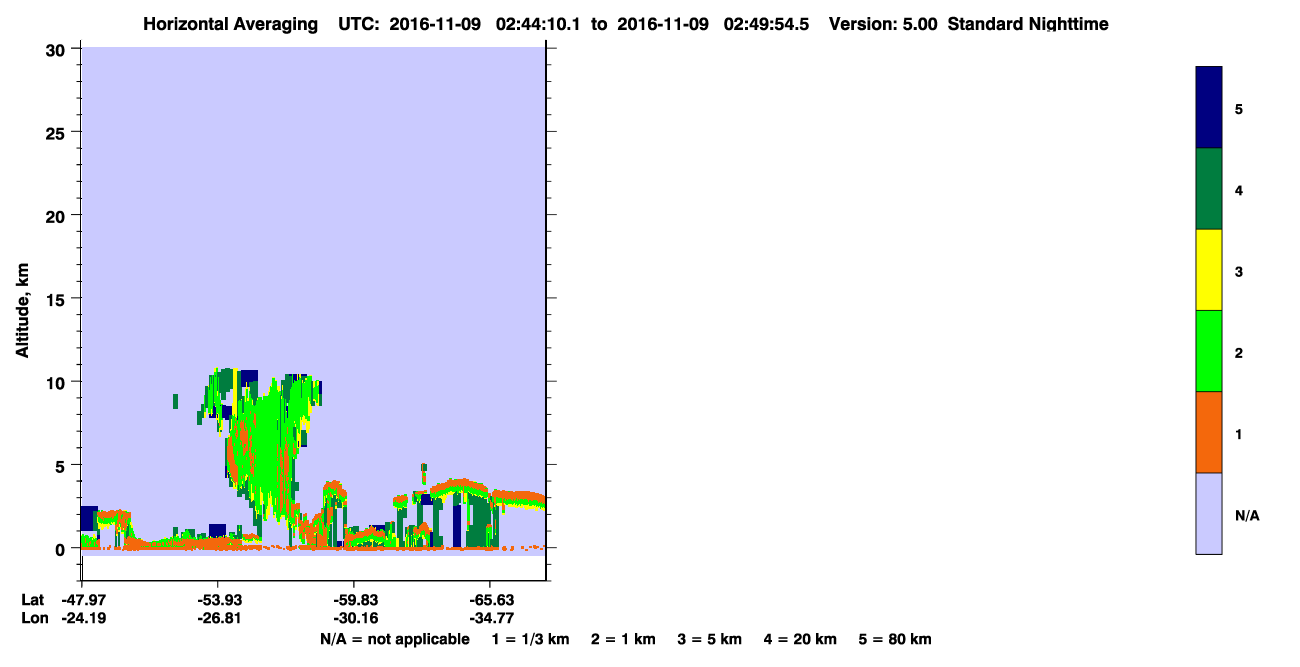Click the colorbar label 'N/A'

(1247, 515)
